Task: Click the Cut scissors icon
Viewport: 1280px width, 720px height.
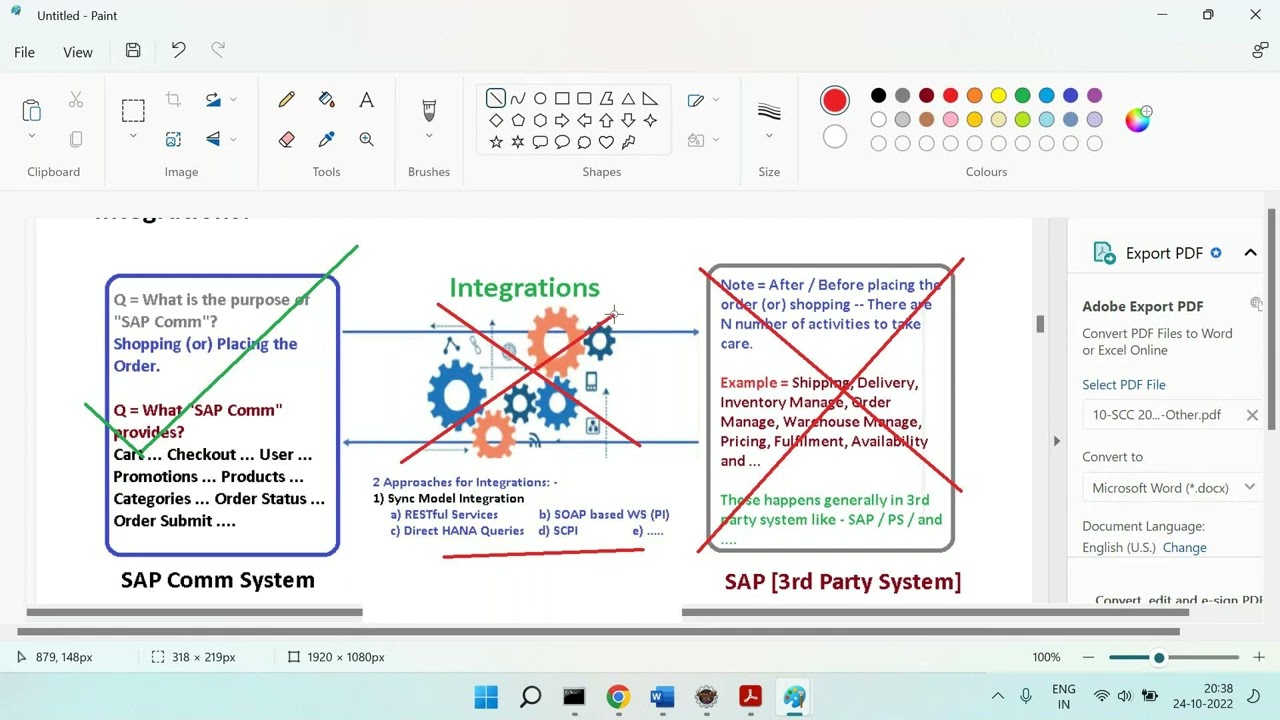Action: click(x=76, y=100)
